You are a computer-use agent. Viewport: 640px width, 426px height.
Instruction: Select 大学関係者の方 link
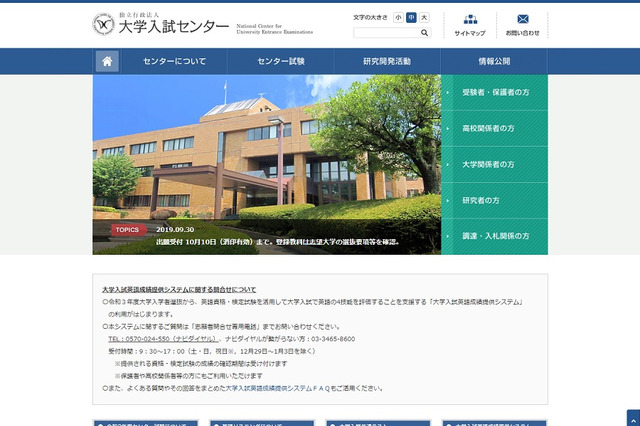(x=494, y=164)
